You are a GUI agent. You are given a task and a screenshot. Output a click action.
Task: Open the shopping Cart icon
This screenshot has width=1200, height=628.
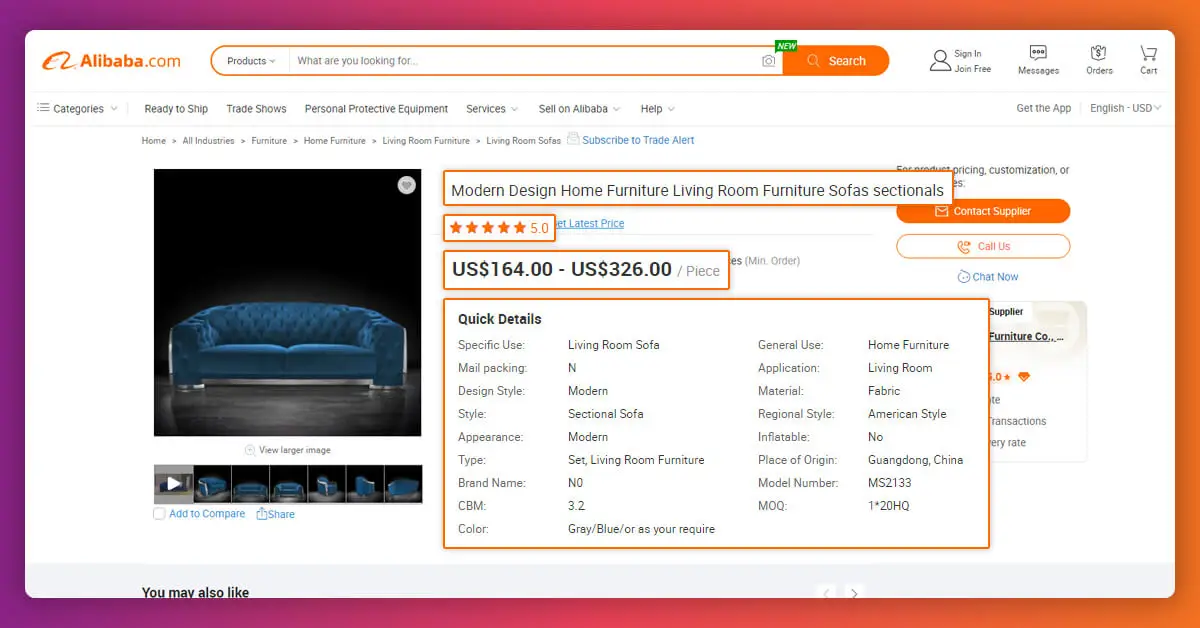(1148, 60)
